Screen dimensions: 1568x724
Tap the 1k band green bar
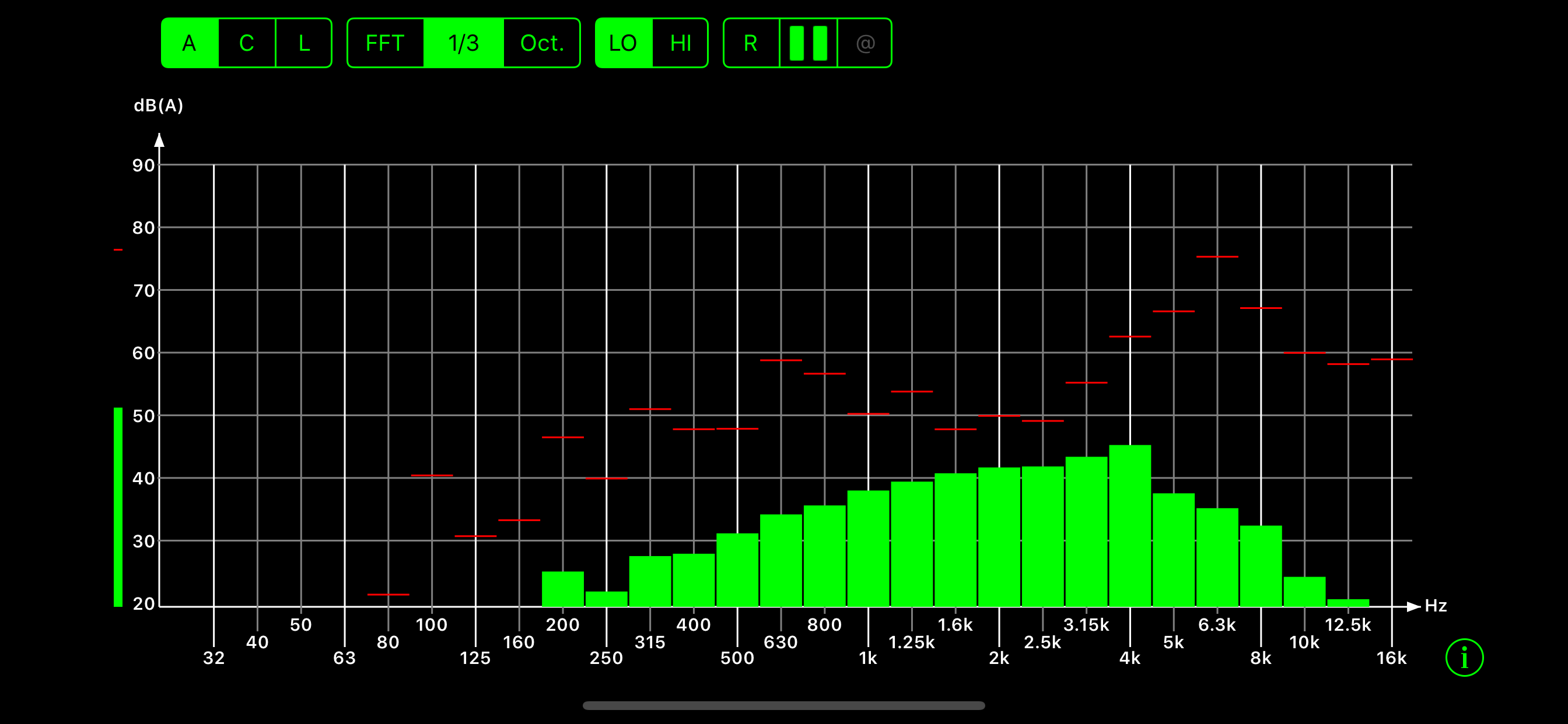(x=868, y=547)
